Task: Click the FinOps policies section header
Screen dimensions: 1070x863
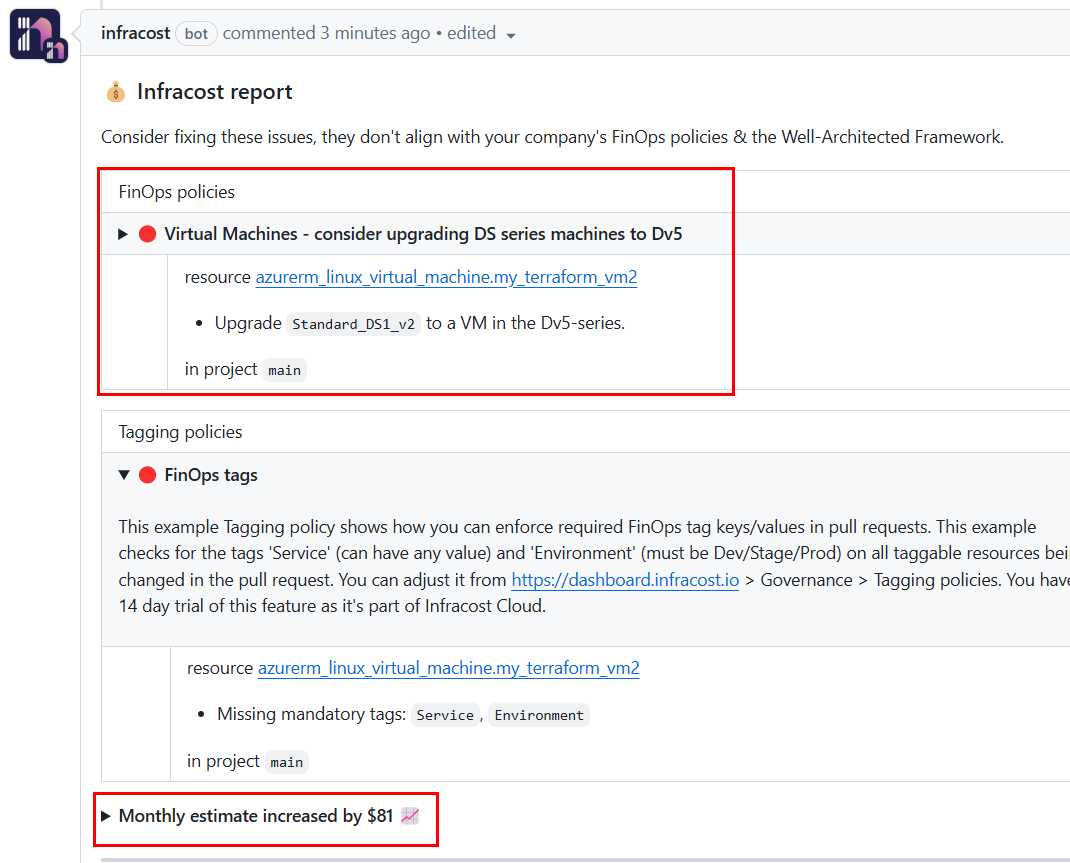Action: coord(177,192)
